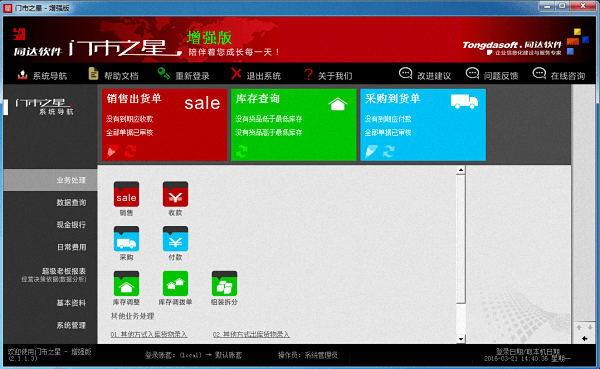Click the 没有货品低于最低库存 text

(x=269, y=119)
